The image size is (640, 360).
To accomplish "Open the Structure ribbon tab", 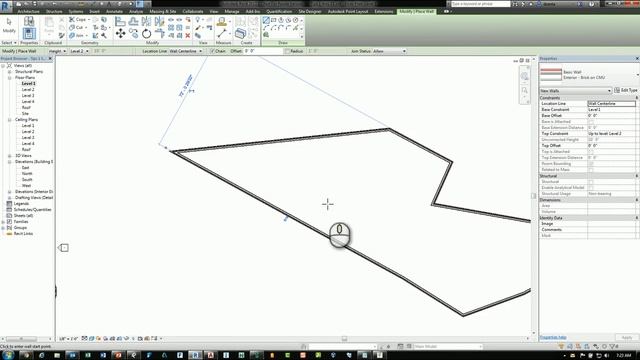I will [x=54, y=11].
